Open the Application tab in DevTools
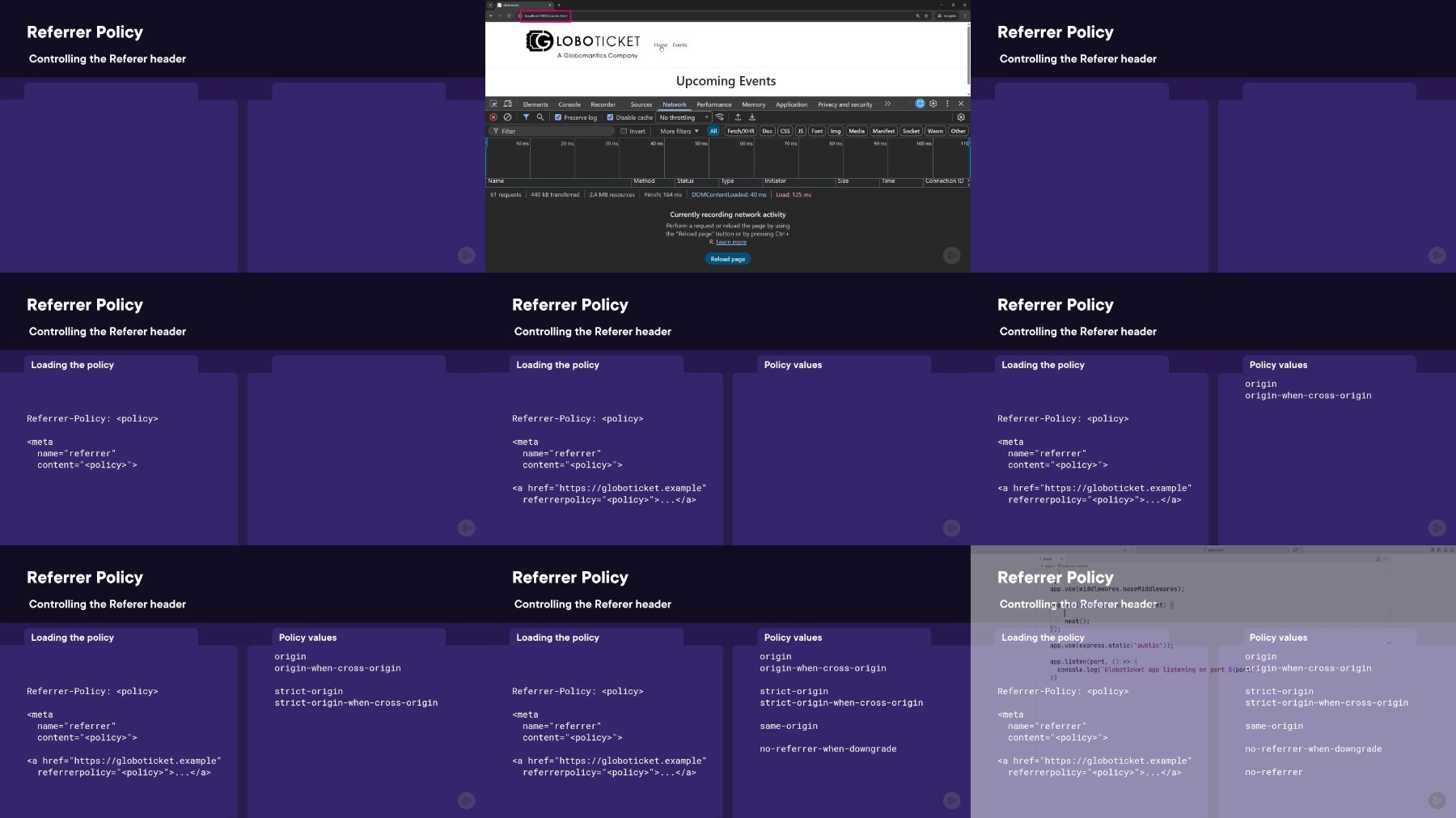The width and height of the screenshot is (1456, 818). 791,104
